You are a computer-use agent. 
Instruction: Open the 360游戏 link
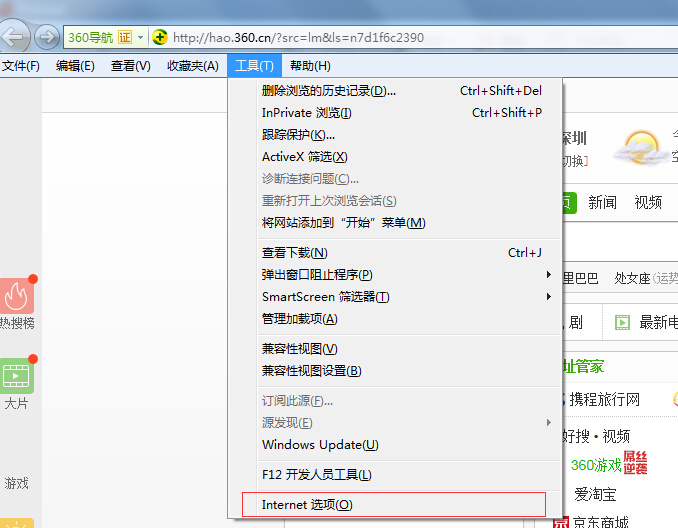[596, 465]
